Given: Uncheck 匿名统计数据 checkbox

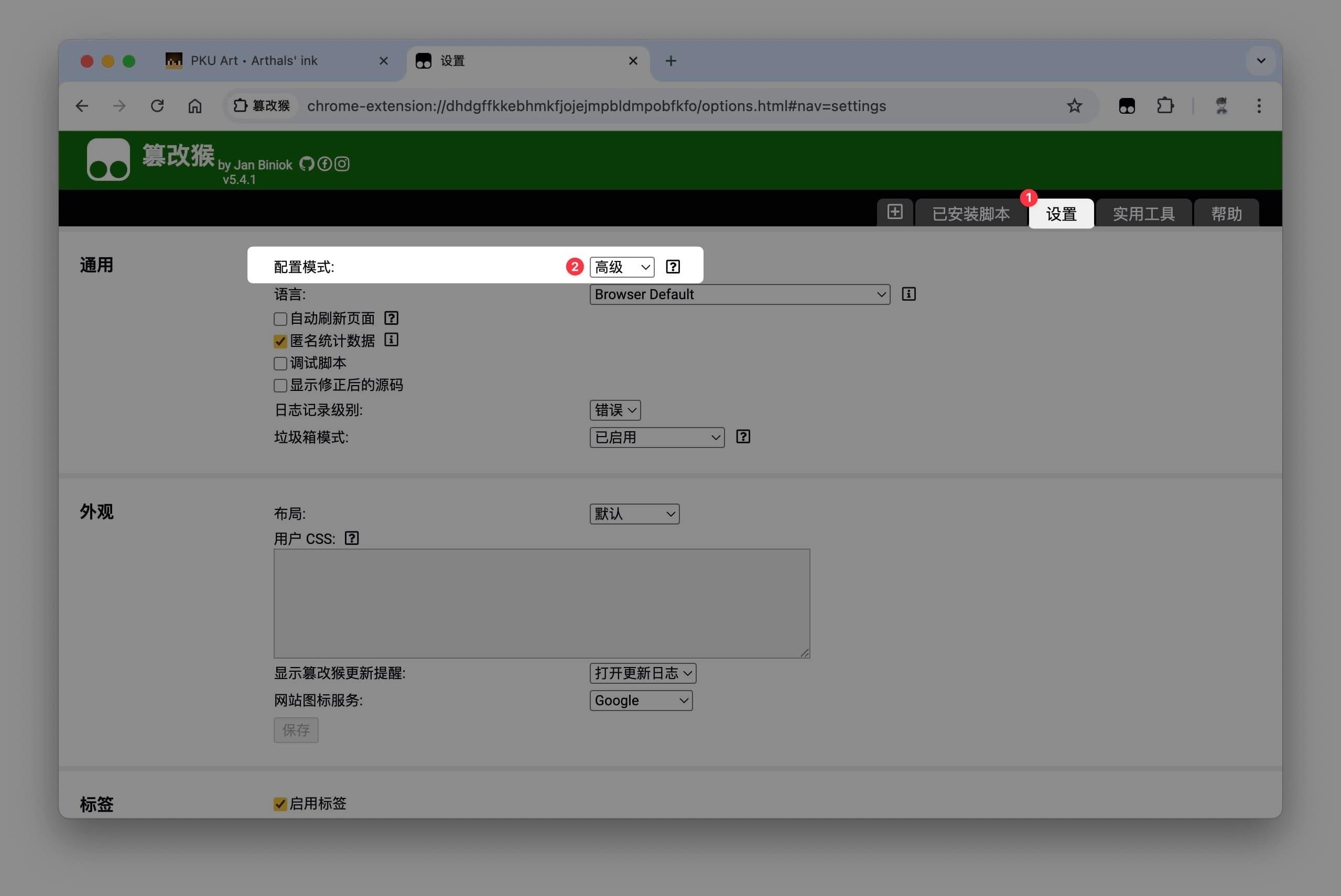Looking at the screenshot, I should click(x=280, y=342).
